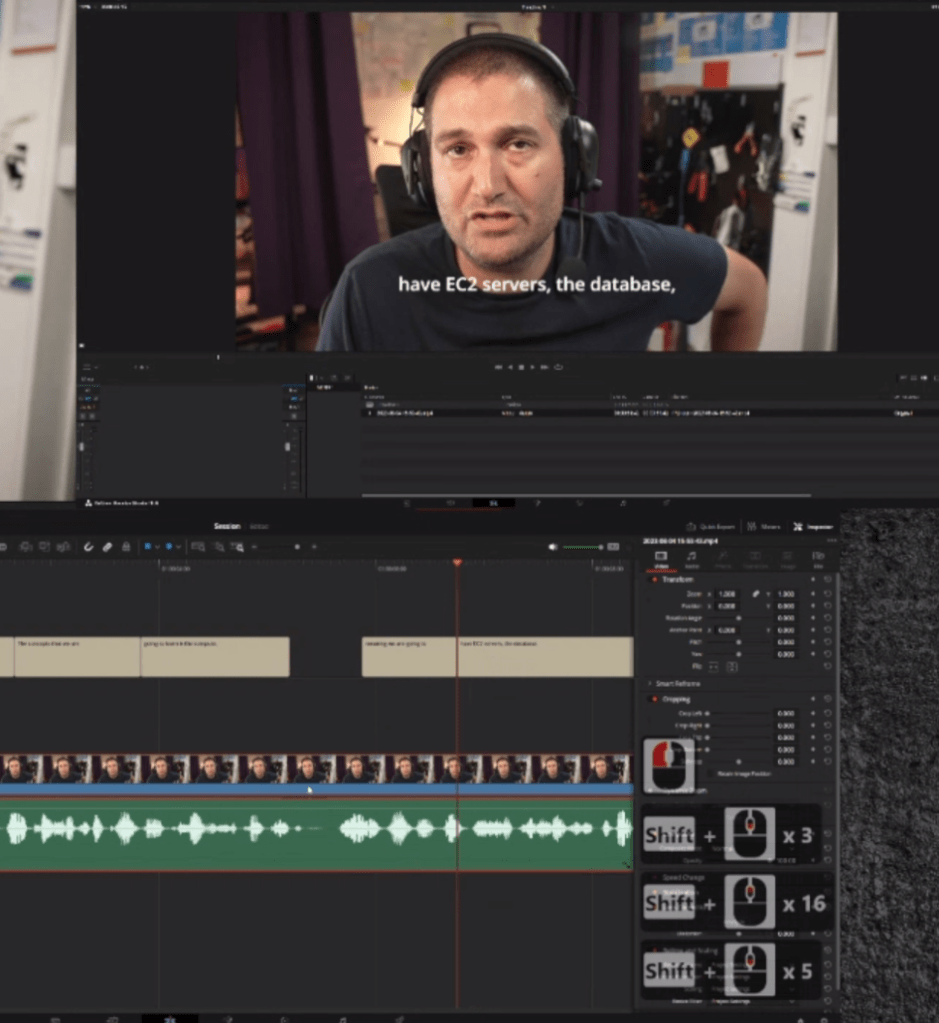
Task: Select the video clip thumbnail strip
Action: coord(316,769)
